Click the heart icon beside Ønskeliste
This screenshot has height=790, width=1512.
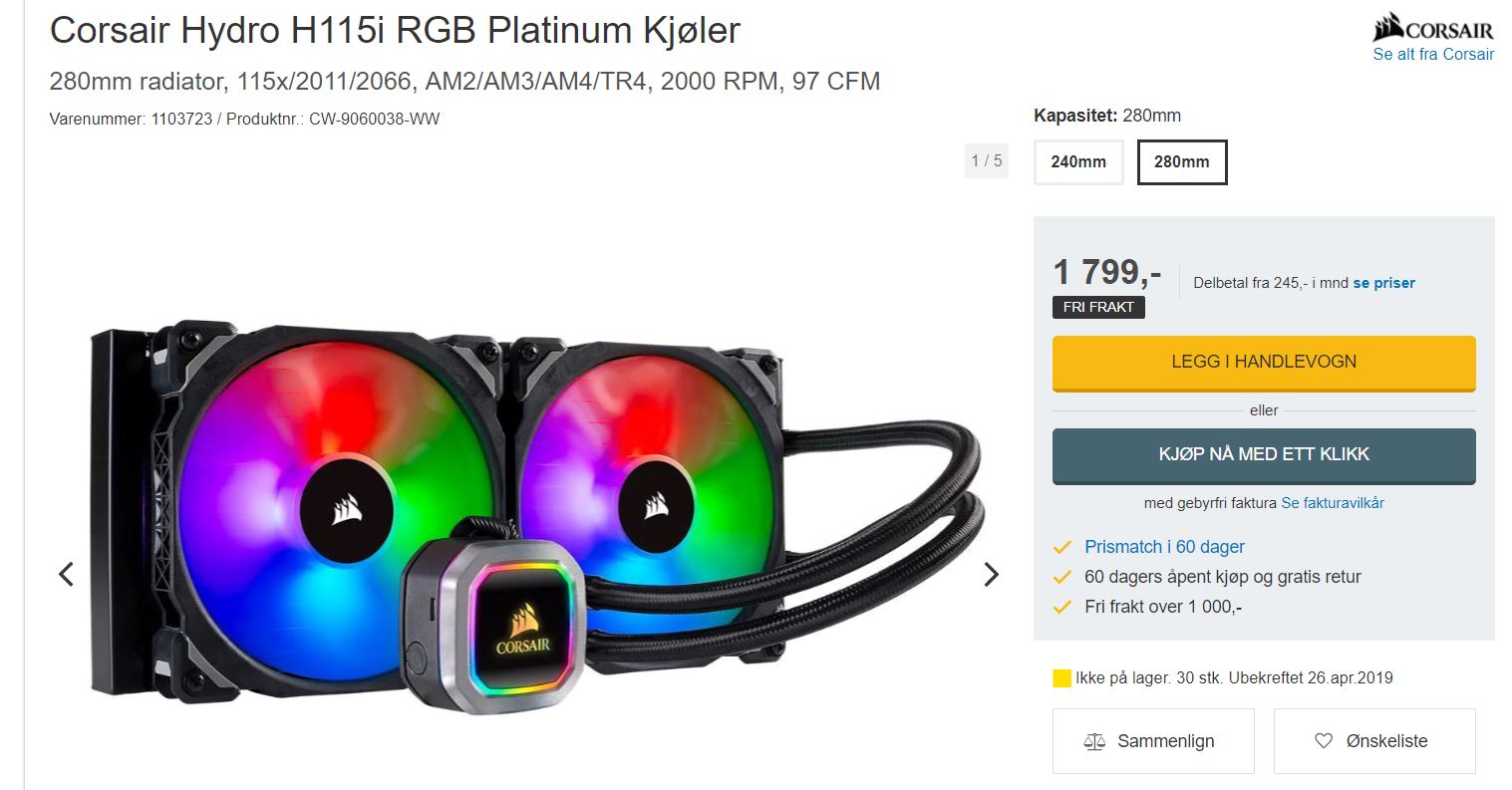(x=1324, y=740)
